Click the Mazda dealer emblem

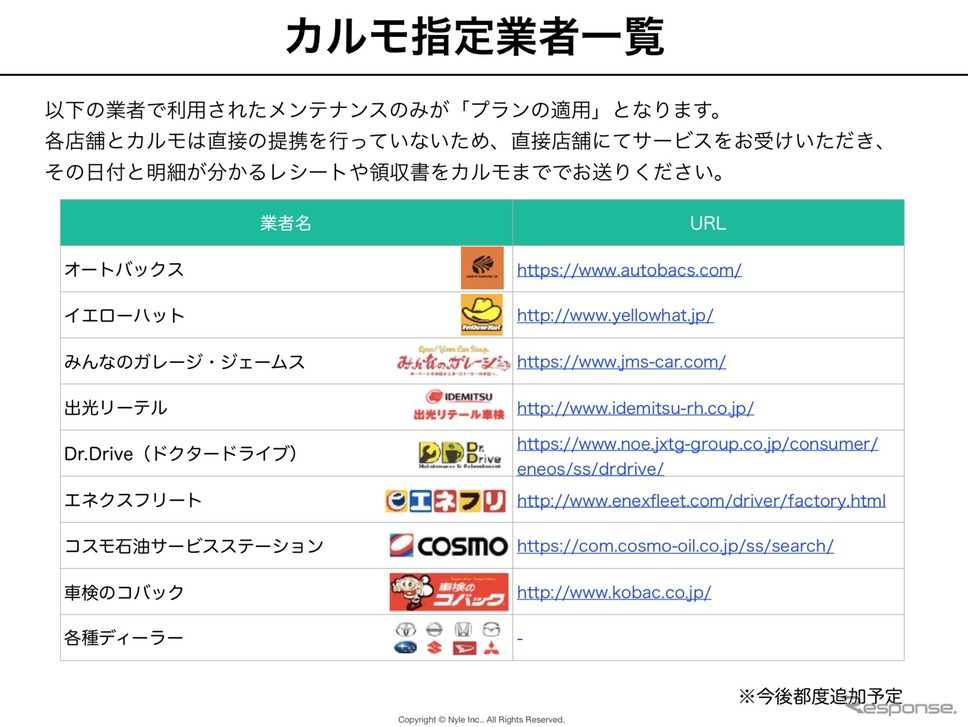491,629
